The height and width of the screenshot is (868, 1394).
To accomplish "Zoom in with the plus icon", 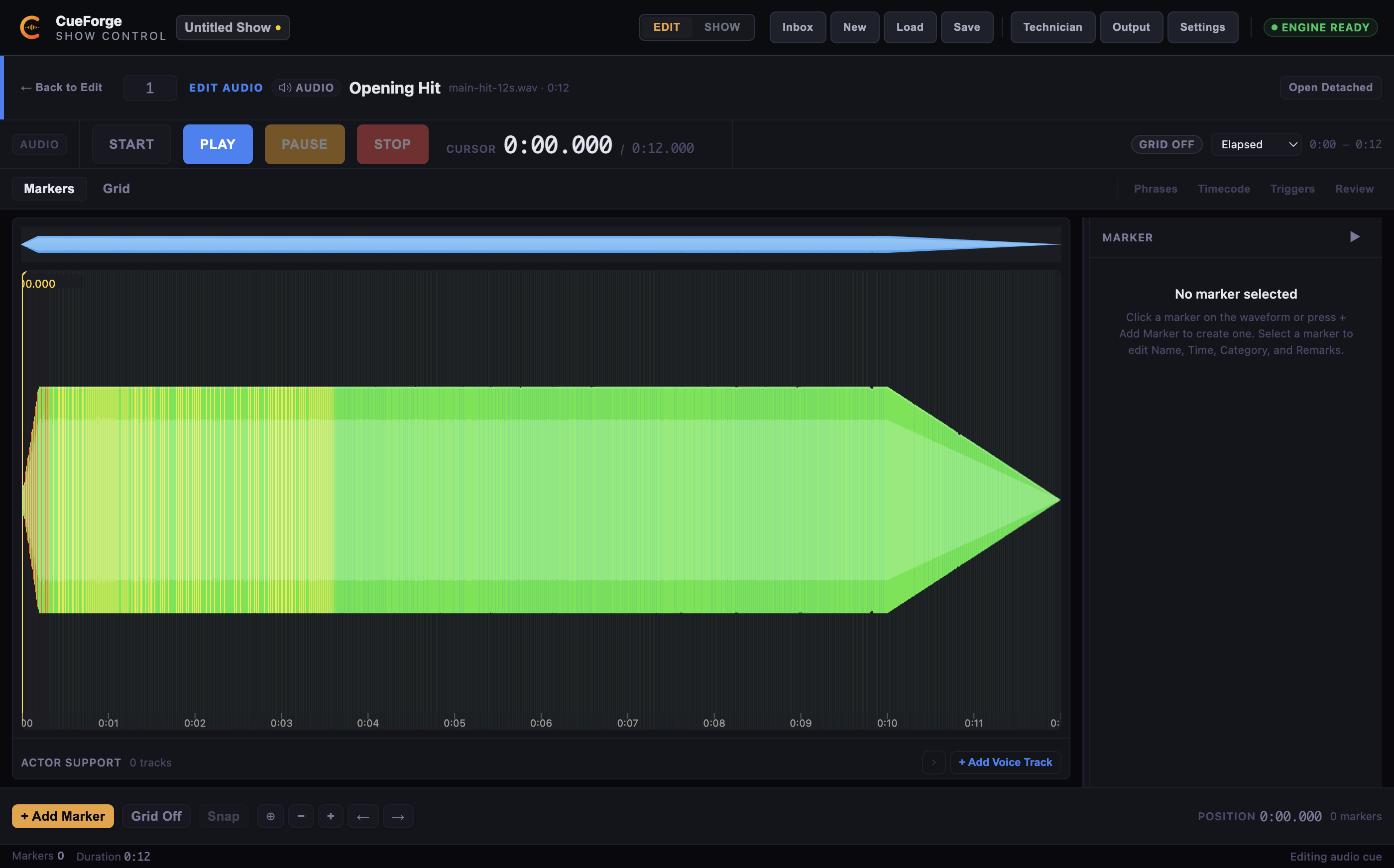I will point(331,816).
